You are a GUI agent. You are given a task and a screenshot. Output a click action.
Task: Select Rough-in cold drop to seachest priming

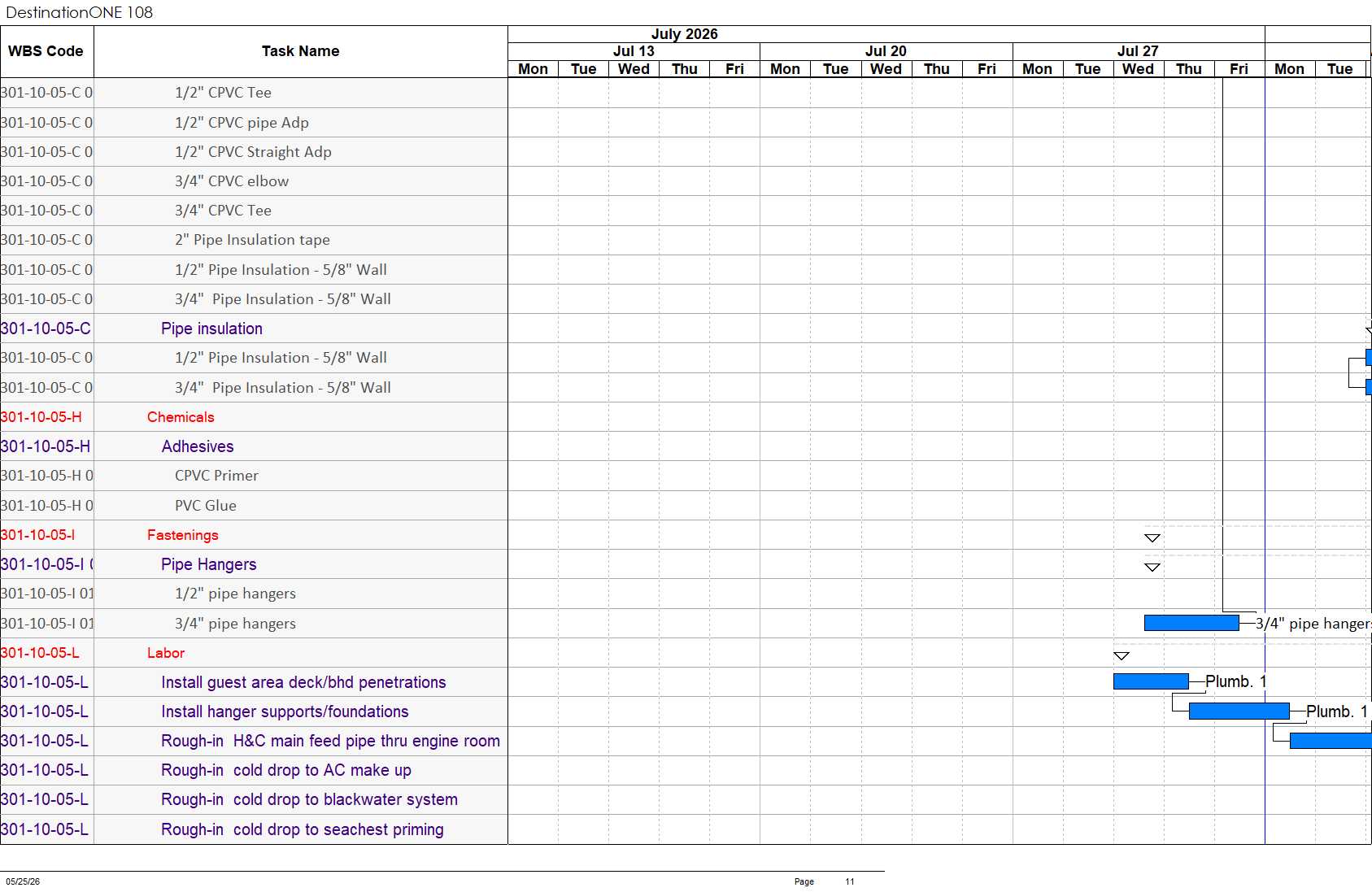coord(303,829)
